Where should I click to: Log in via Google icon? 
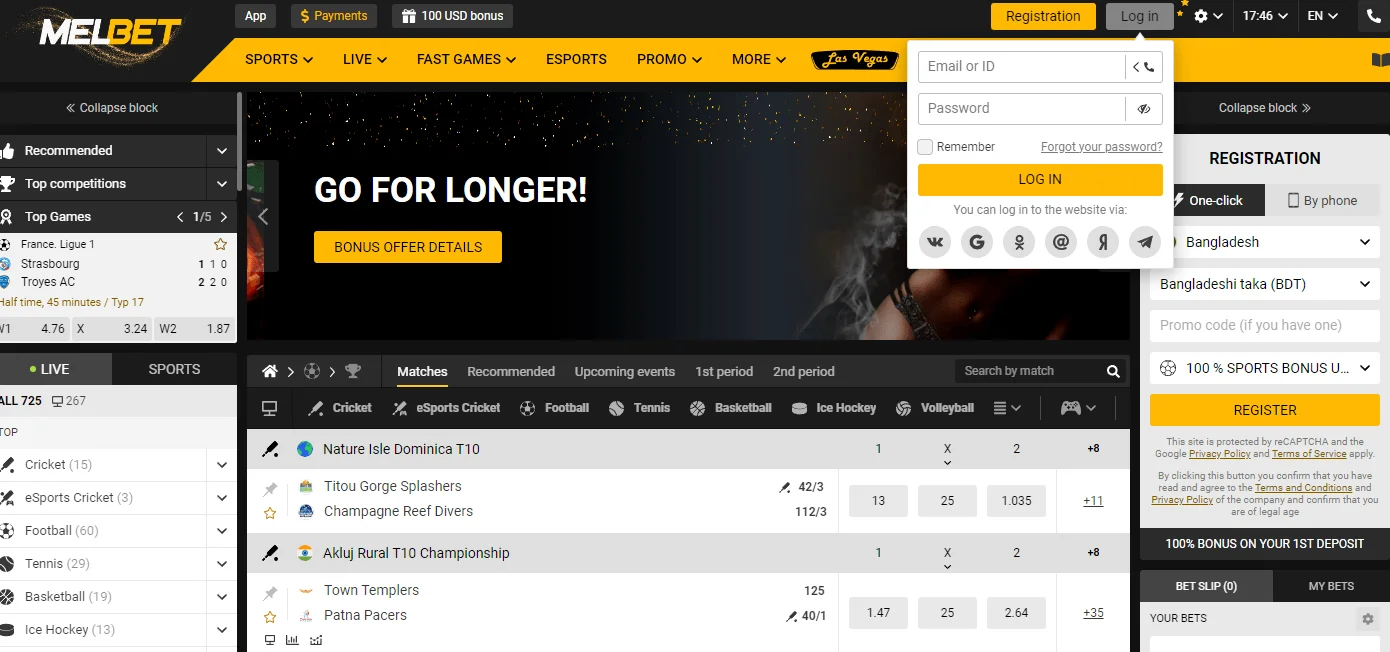coord(977,242)
